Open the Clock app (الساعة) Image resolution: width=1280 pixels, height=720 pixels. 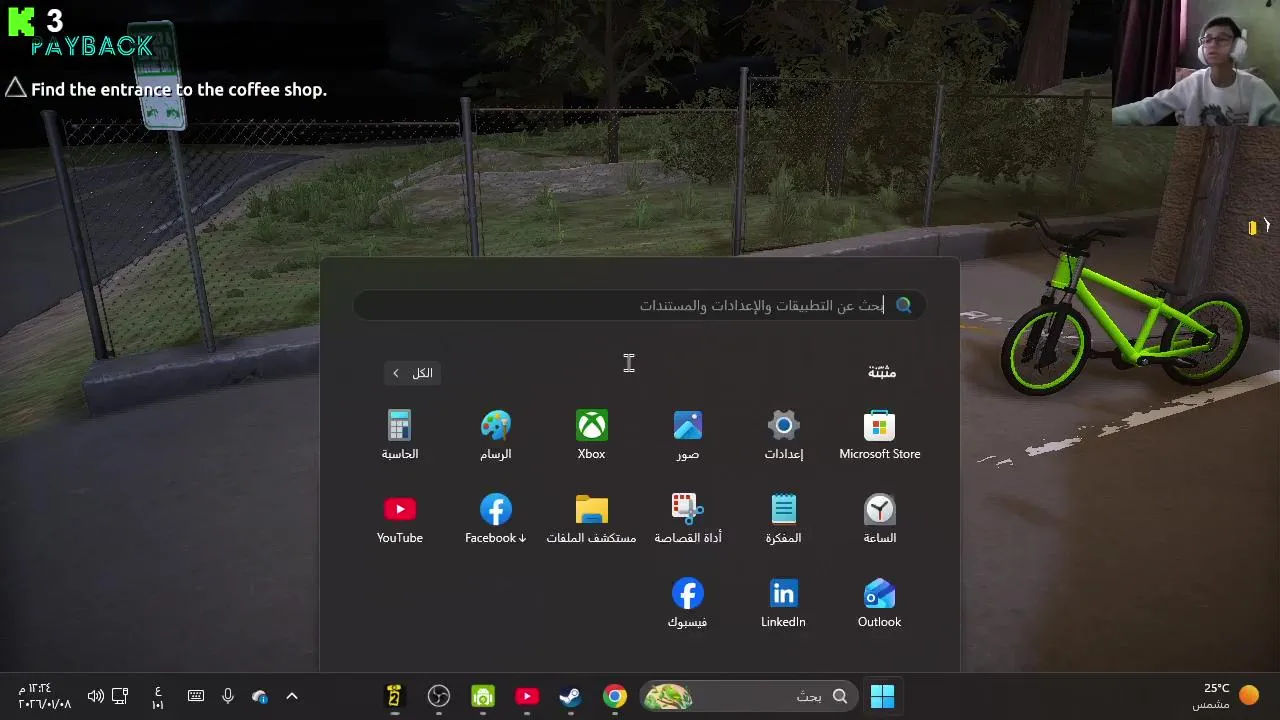click(879, 519)
